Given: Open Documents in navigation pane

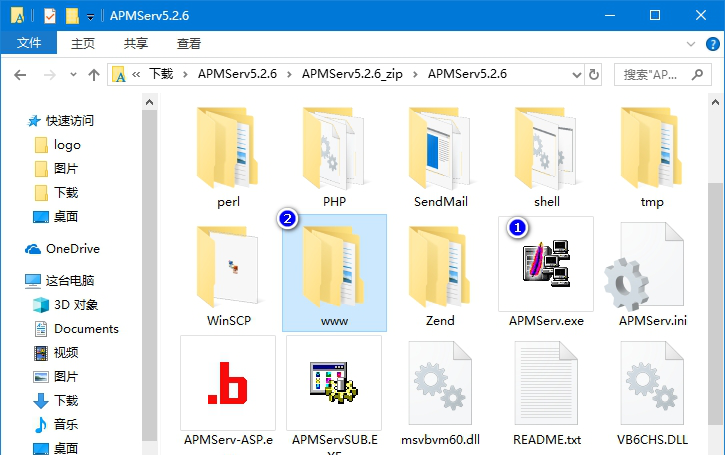Looking at the screenshot, I should click(77, 329).
